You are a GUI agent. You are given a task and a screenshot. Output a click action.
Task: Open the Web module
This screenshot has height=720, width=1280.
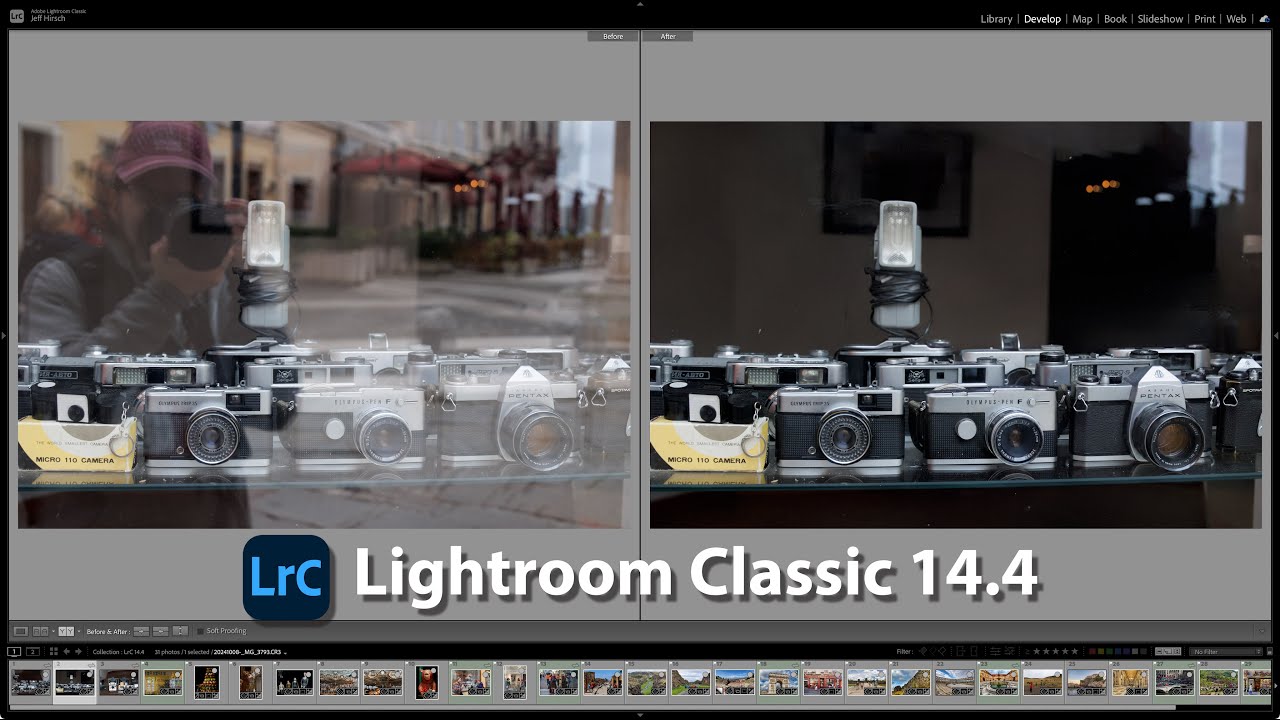(1236, 19)
